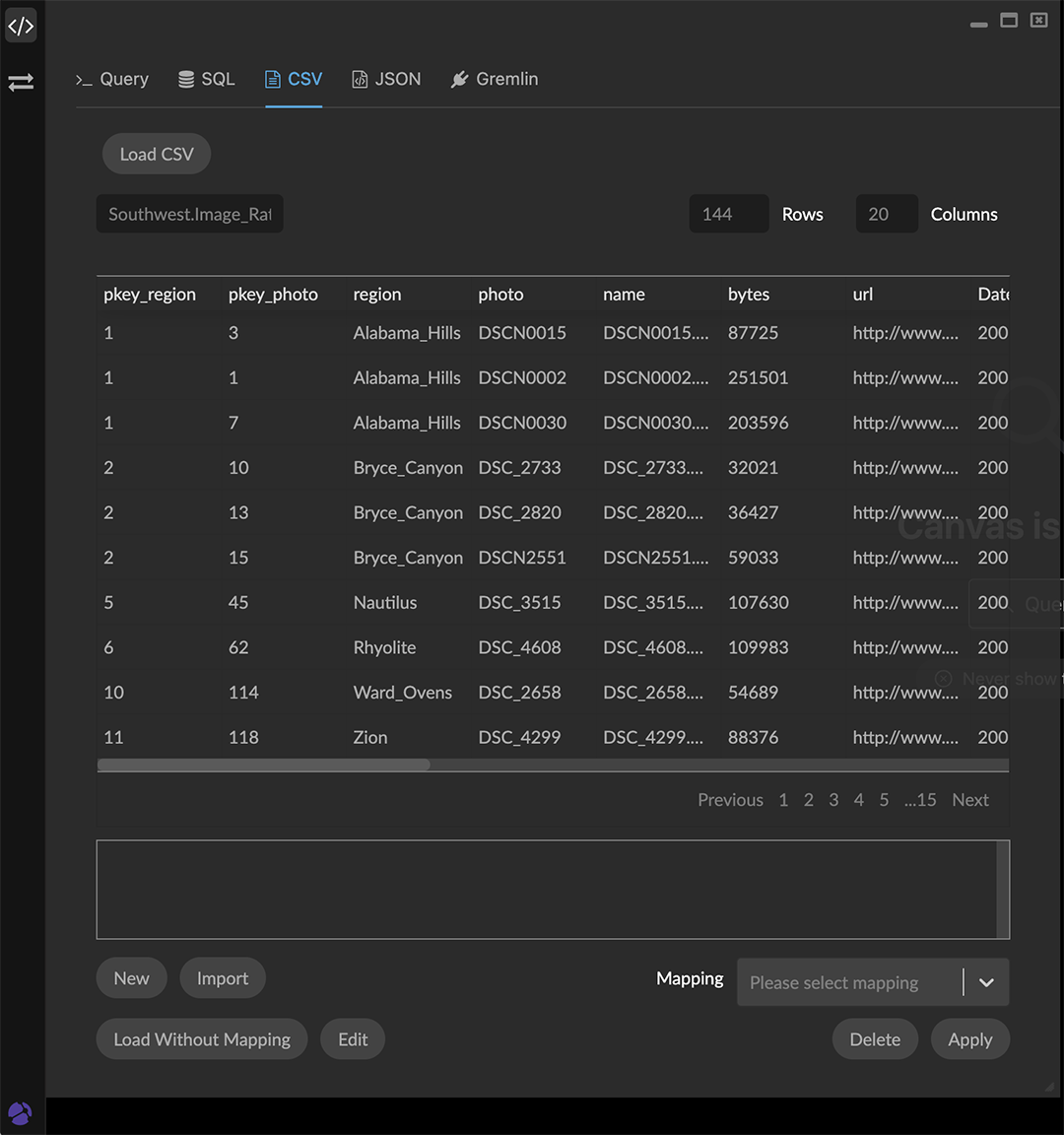Viewport: 1064px width, 1135px height.
Task: Click the purple logo icon at bottom-left
Action: click(20, 1113)
